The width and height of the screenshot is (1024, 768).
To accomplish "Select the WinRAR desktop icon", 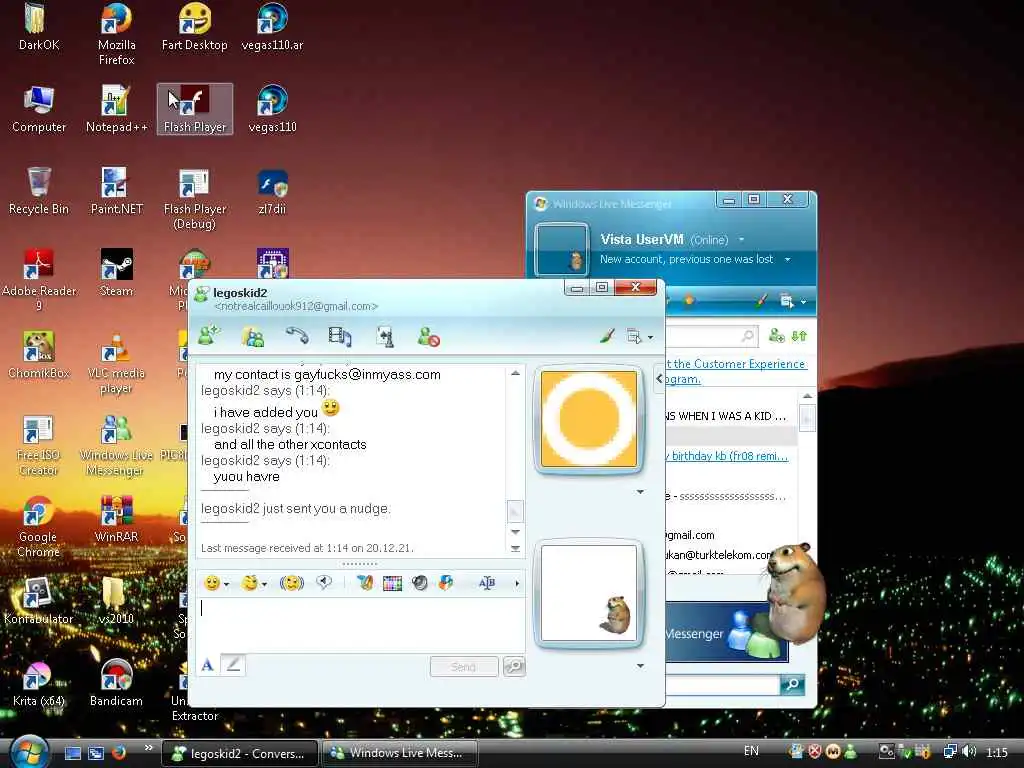I will coord(116,519).
